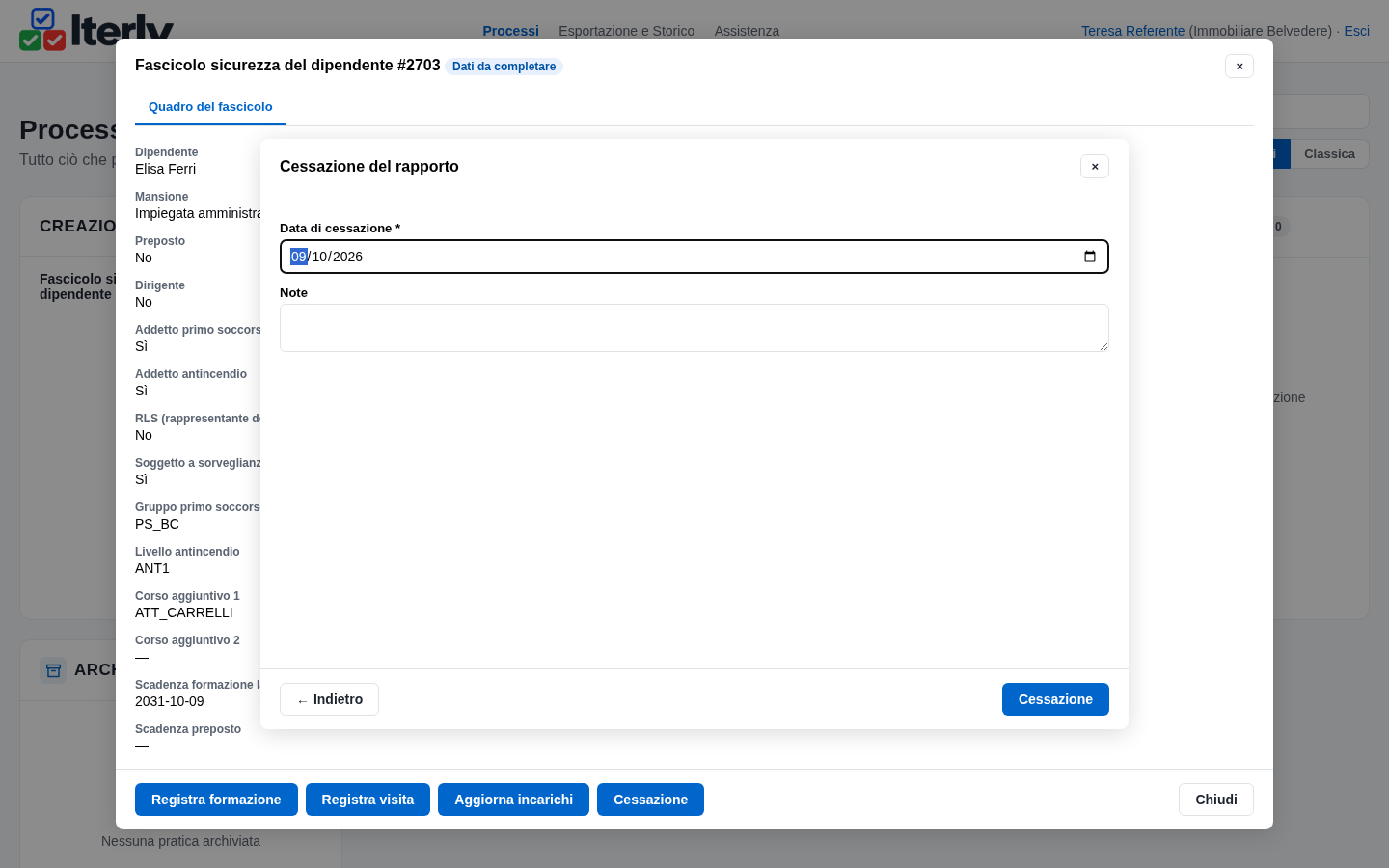
Task: Click the Indietro button
Action: tap(329, 699)
